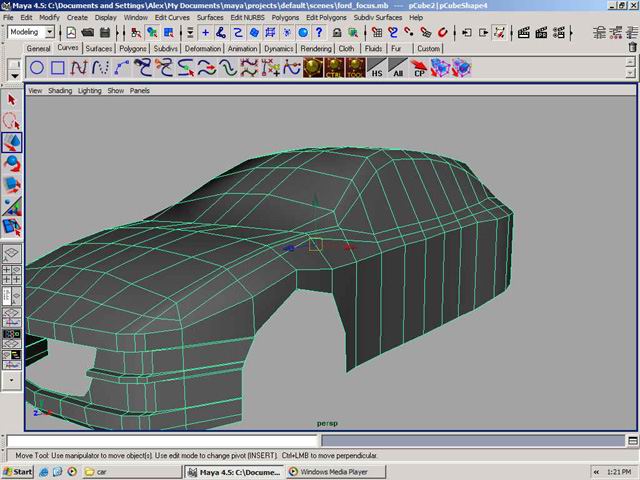Click the NURBS circle shelf icon

tap(37, 68)
